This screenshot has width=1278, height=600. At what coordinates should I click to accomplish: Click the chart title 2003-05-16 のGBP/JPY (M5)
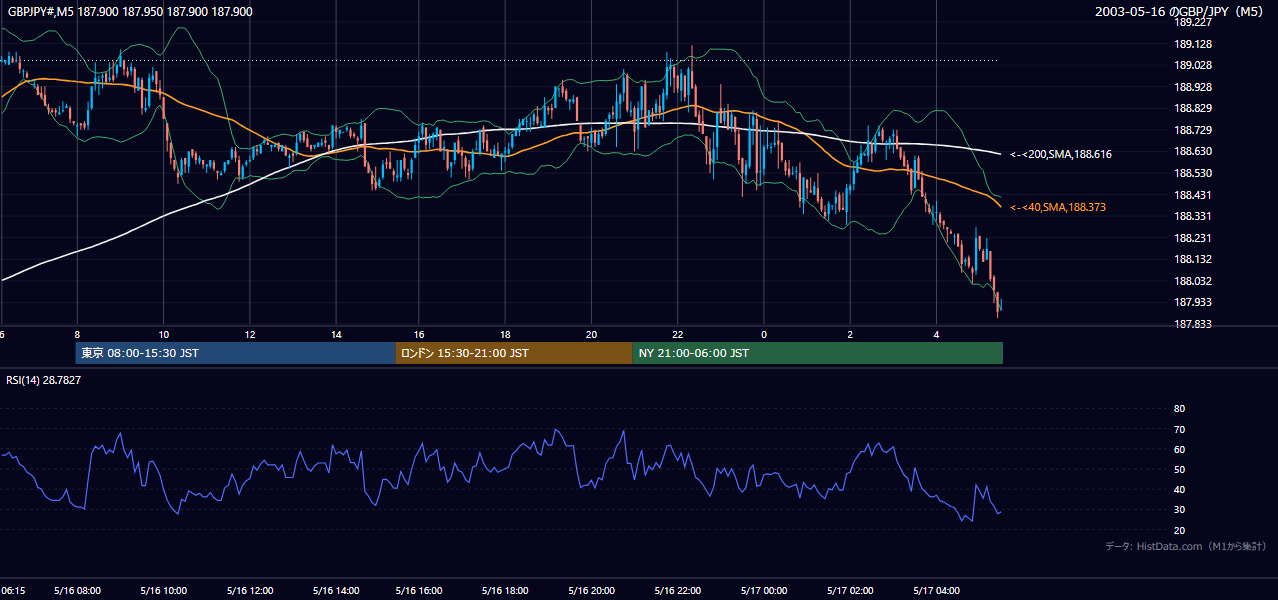1181,11
